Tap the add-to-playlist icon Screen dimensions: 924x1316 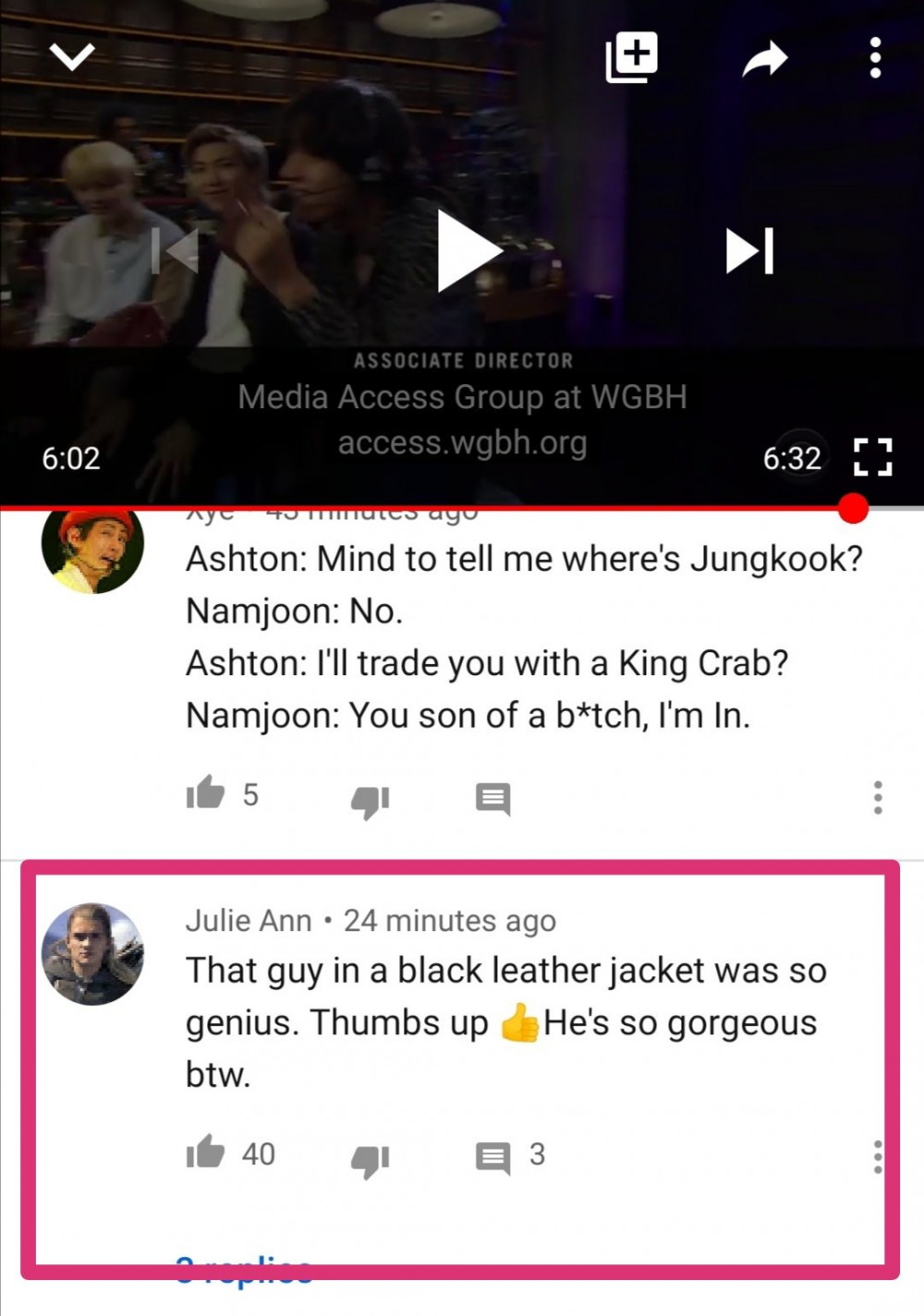[x=632, y=57]
